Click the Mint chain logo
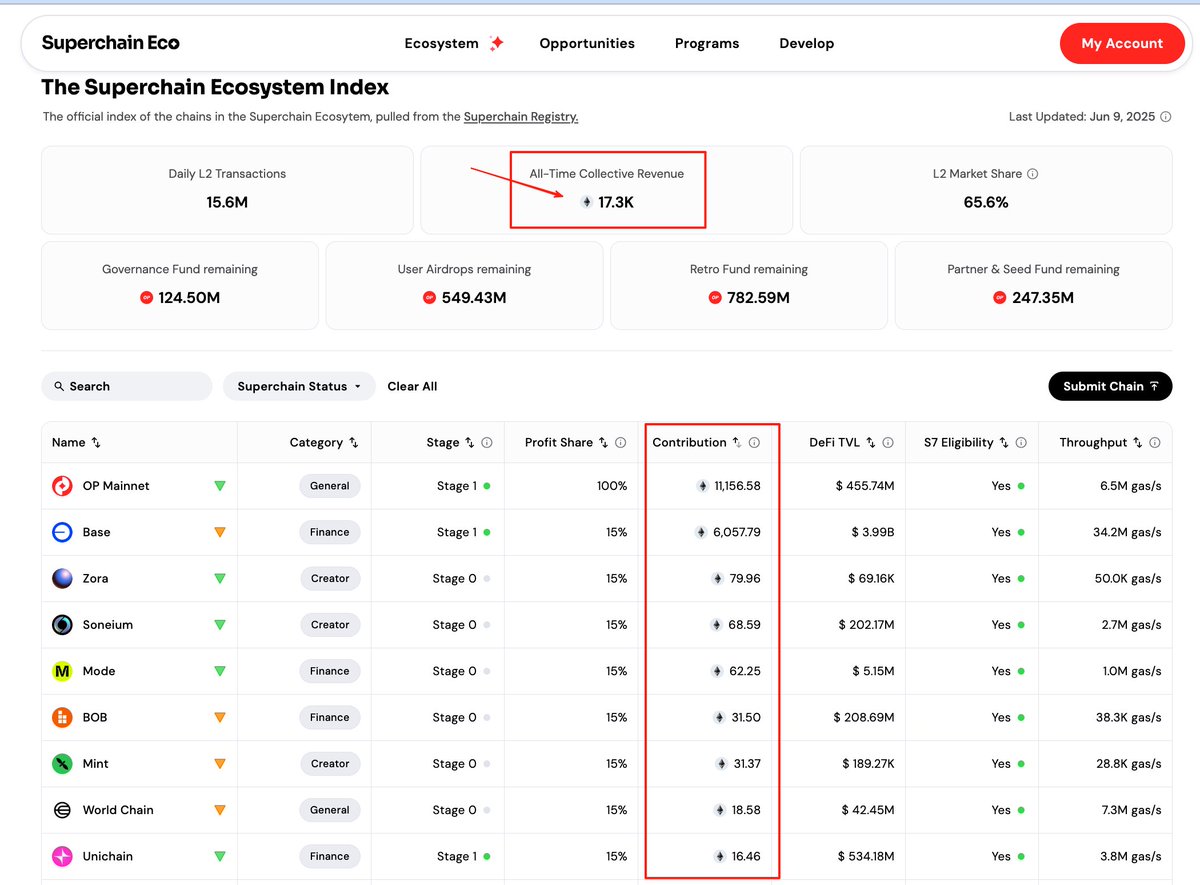The height and width of the screenshot is (885, 1200). 62,764
